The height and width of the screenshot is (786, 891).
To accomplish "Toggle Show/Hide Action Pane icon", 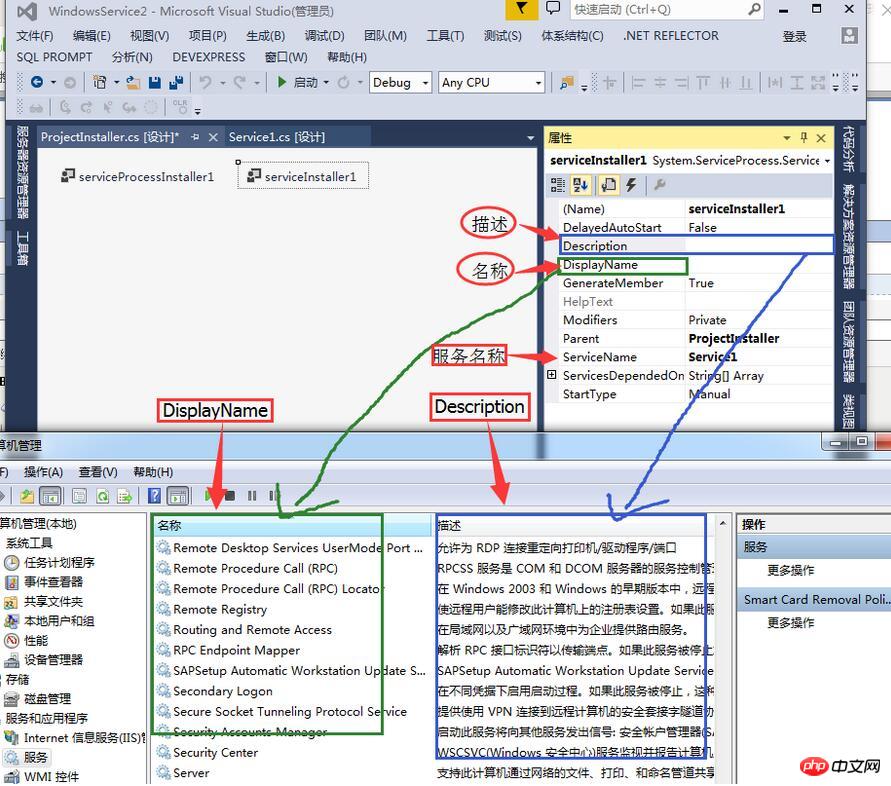I will click(x=178, y=496).
